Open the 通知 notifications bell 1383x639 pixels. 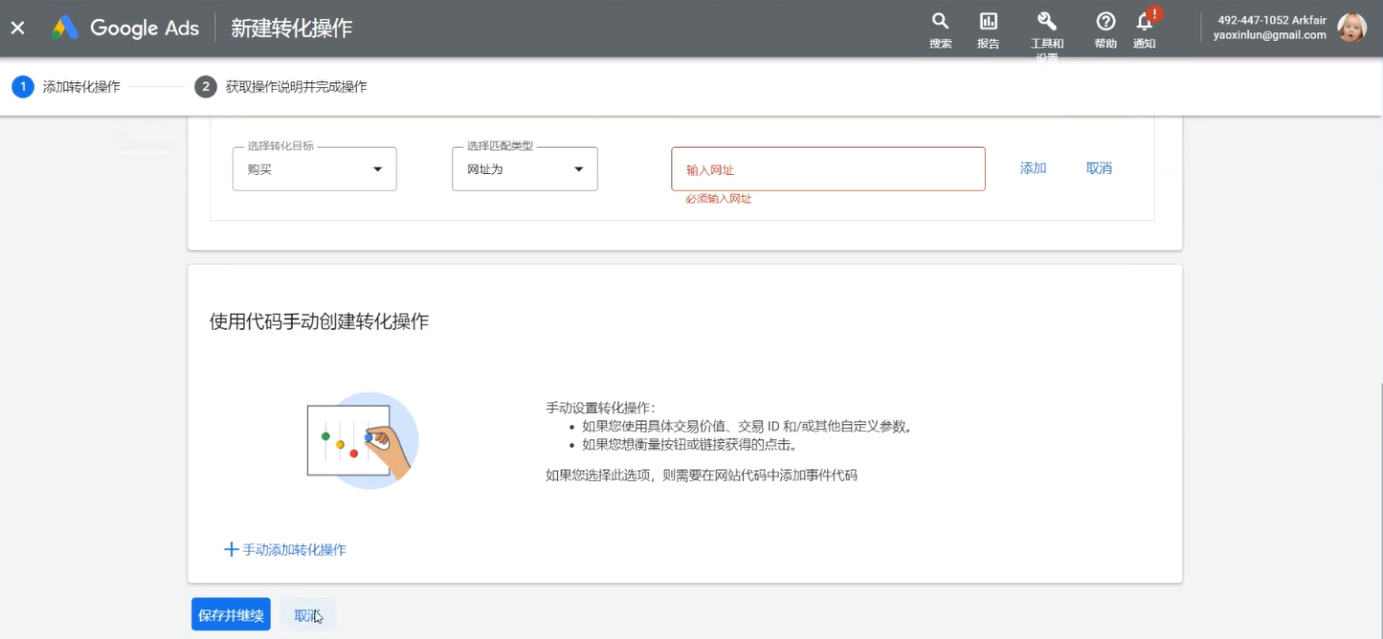[1143, 27]
